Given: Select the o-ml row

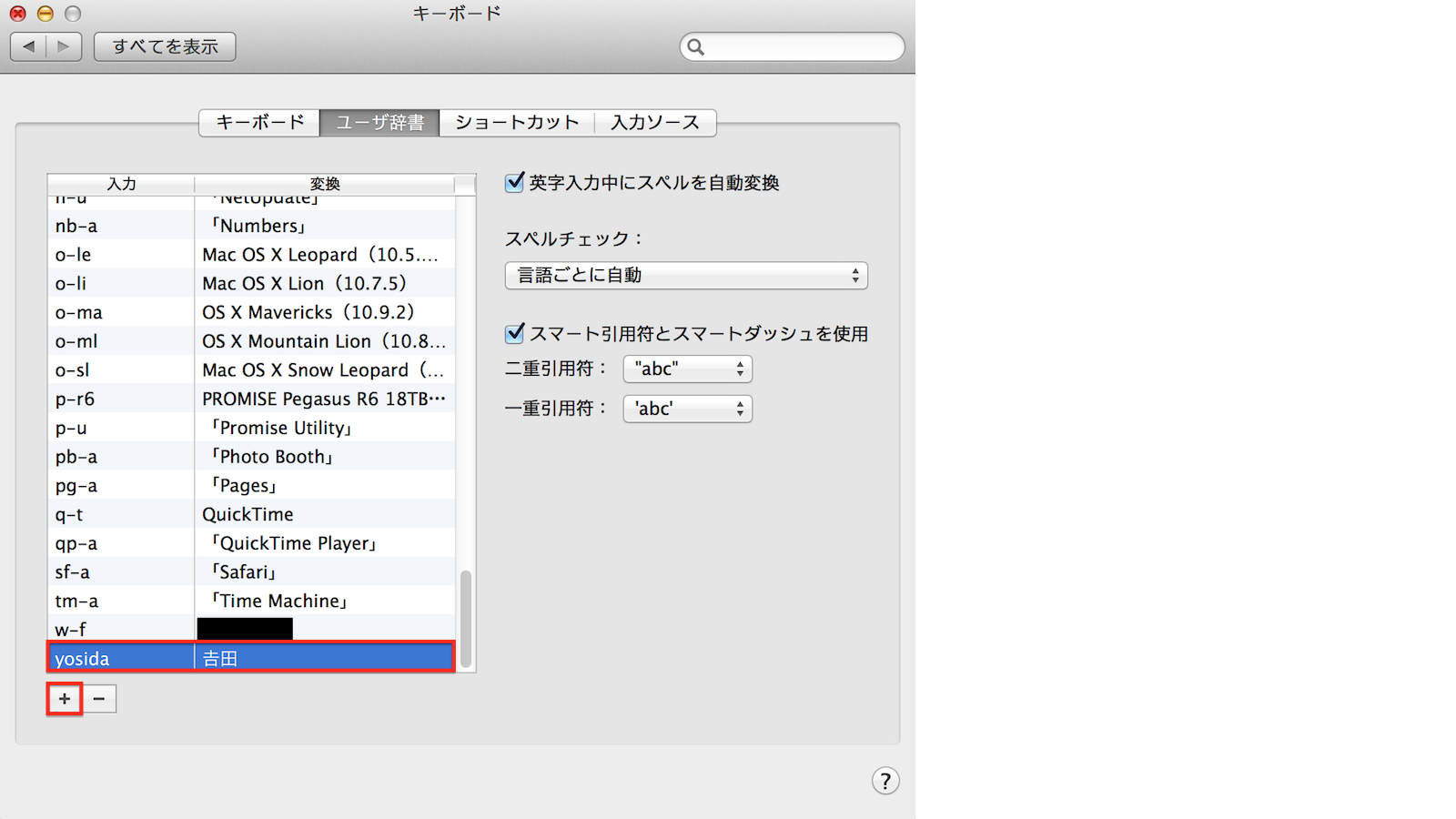Looking at the screenshot, I should 251,341.
